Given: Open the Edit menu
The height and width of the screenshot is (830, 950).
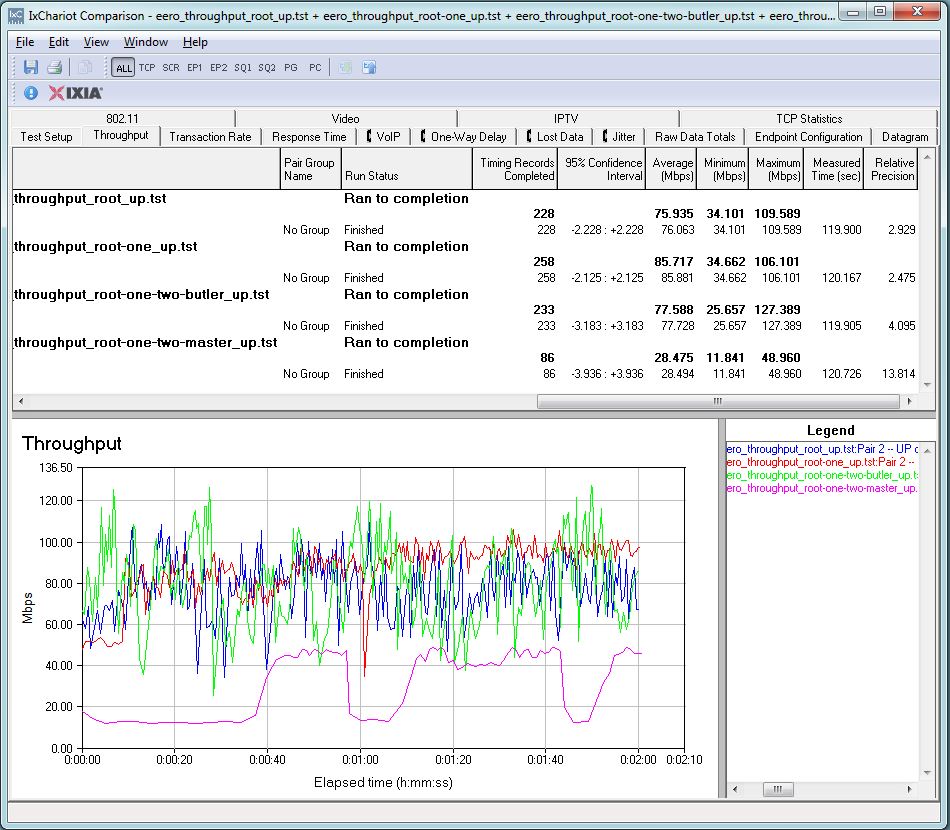Looking at the screenshot, I should pyautogui.click(x=59, y=42).
